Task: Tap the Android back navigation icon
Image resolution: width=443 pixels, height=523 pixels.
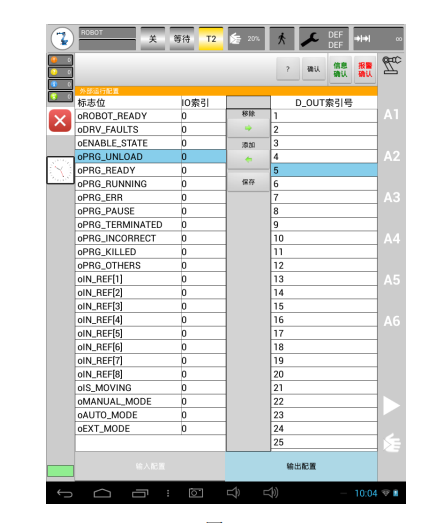Action: pos(64,493)
